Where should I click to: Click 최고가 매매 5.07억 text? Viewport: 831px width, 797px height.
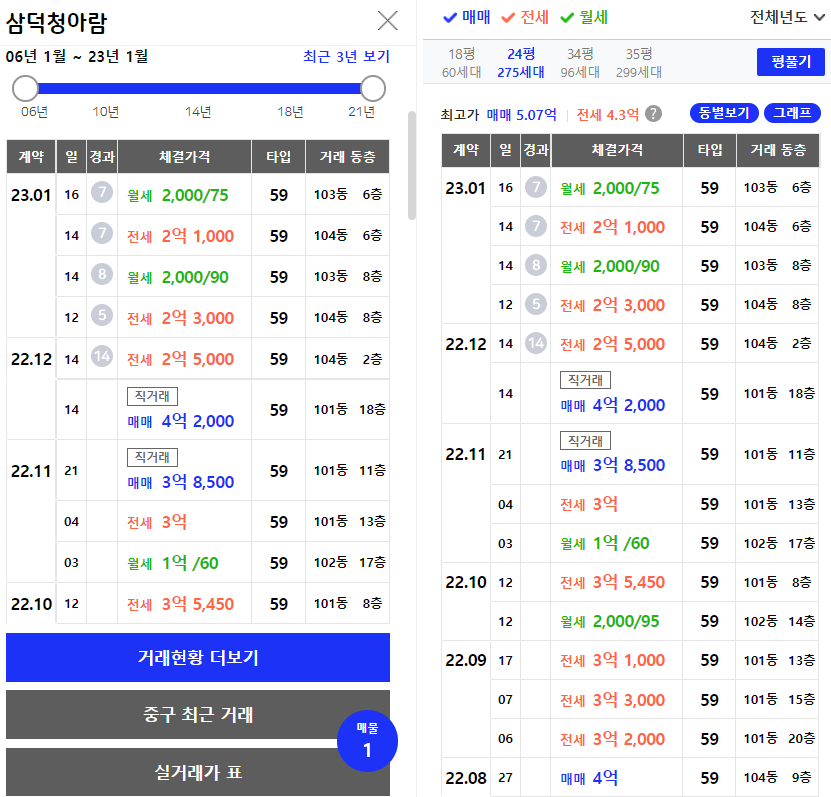pyautogui.click(x=521, y=114)
